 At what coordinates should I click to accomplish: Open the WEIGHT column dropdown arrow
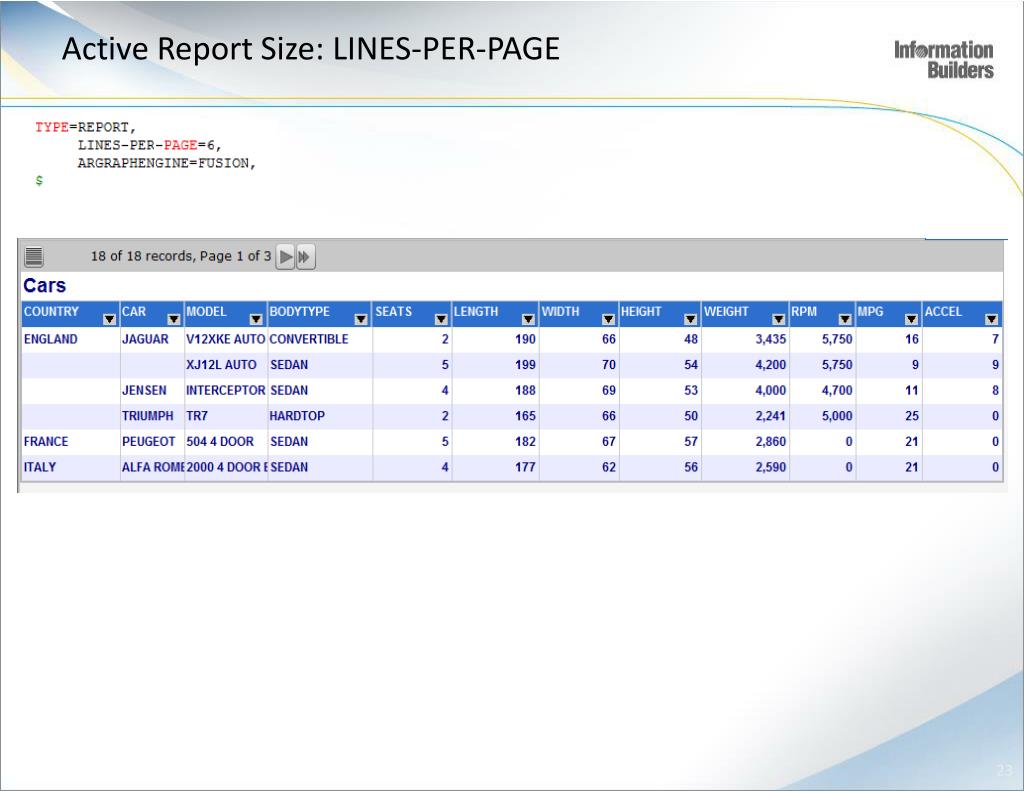[778, 319]
